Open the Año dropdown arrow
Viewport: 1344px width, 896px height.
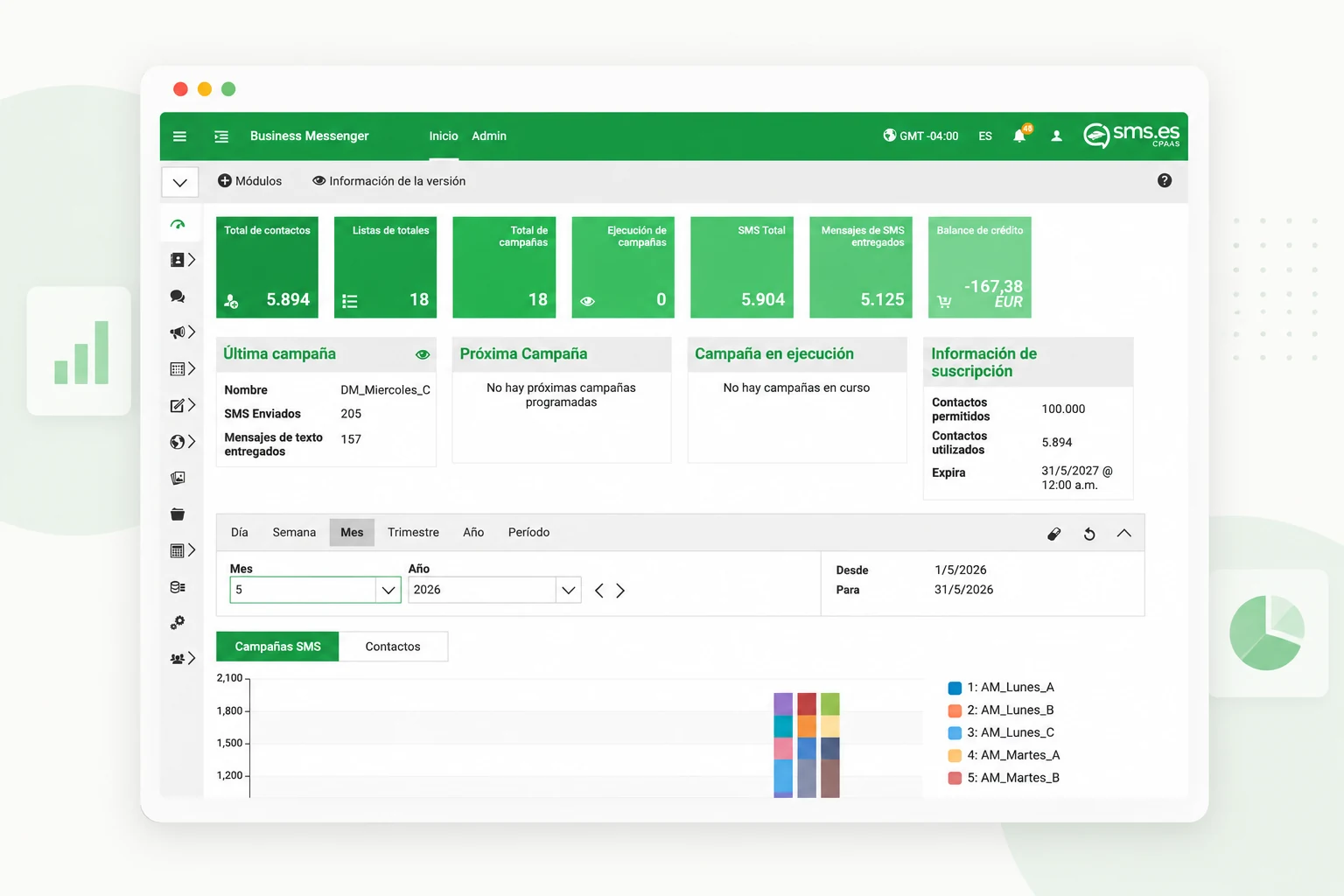[569, 590]
